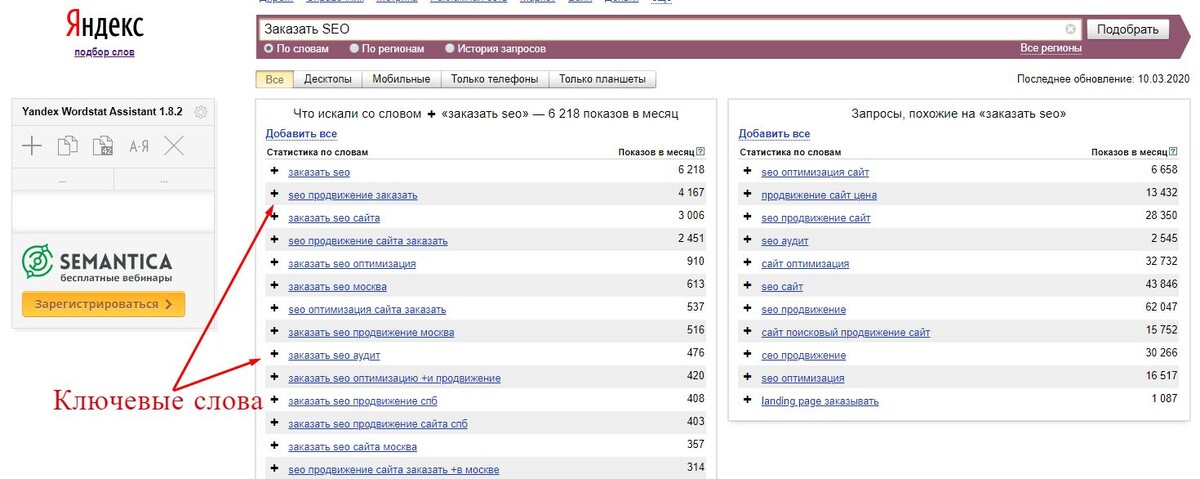The height and width of the screenshot is (479, 1200).
Task: Click 'Добавить все' in similar queries column
Action: click(x=774, y=134)
